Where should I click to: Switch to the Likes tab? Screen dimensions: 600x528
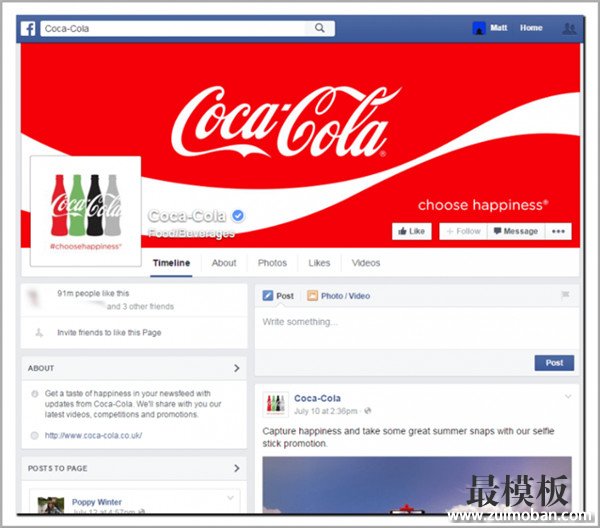pyautogui.click(x=319, y=263)
